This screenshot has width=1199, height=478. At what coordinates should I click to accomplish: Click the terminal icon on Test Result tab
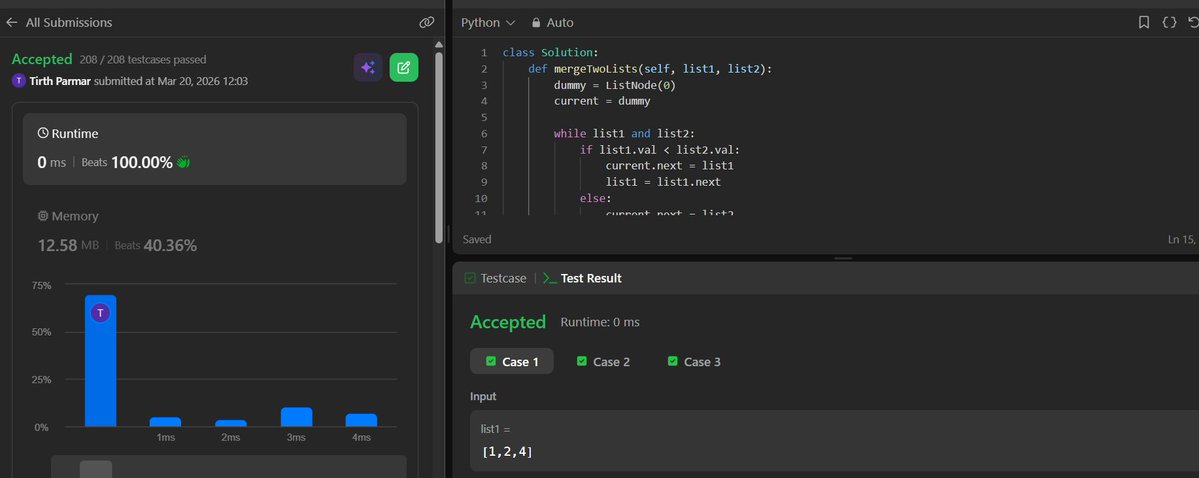550,278
